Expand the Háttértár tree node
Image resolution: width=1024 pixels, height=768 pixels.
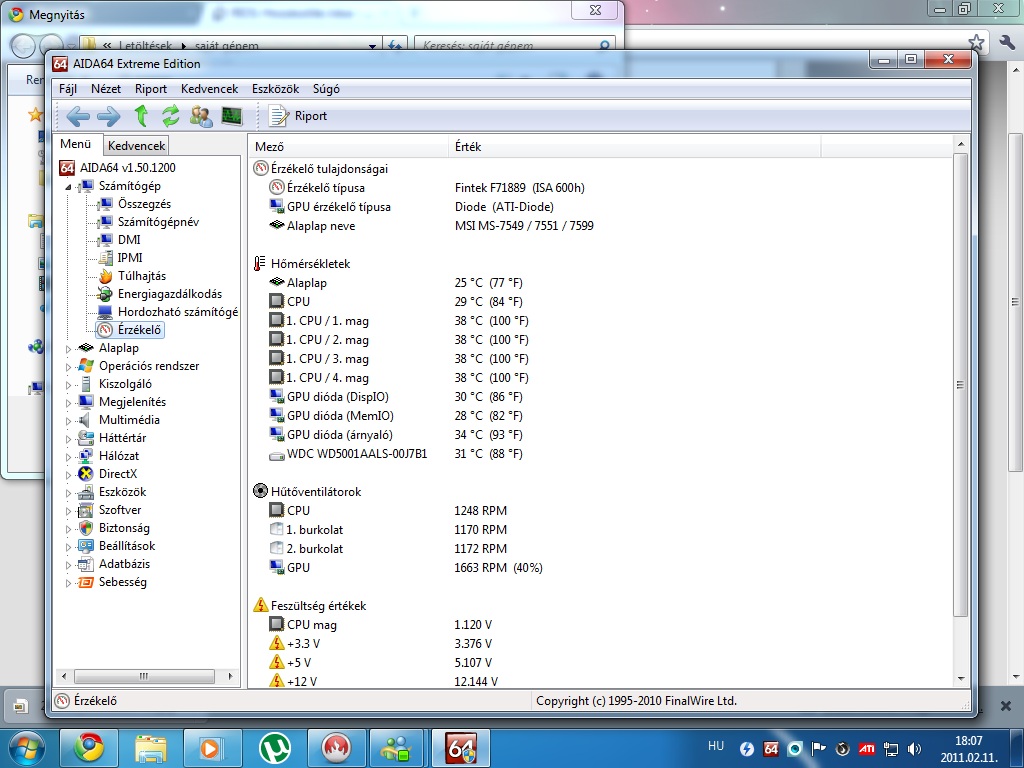(68, 439)
